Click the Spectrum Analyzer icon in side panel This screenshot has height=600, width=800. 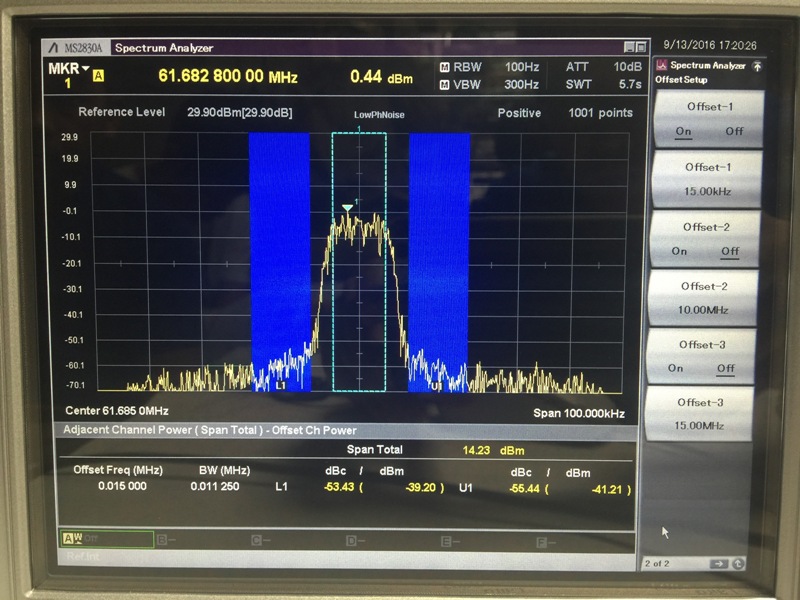[x=662, y=66]
